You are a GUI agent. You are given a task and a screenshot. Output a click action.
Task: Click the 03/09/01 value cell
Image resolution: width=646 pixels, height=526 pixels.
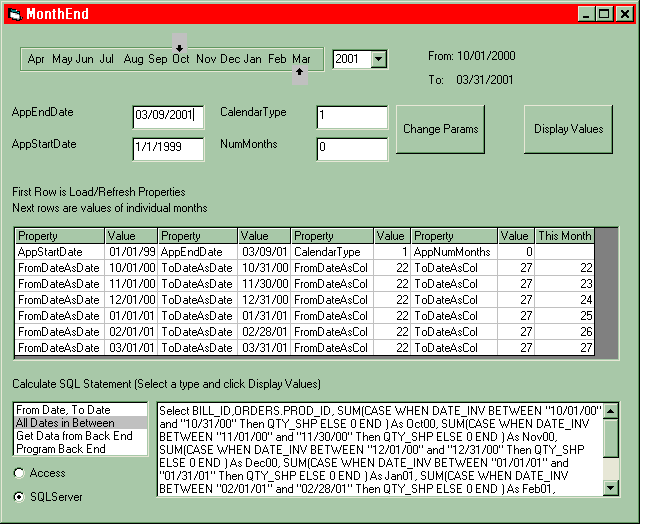pos(264,252)
